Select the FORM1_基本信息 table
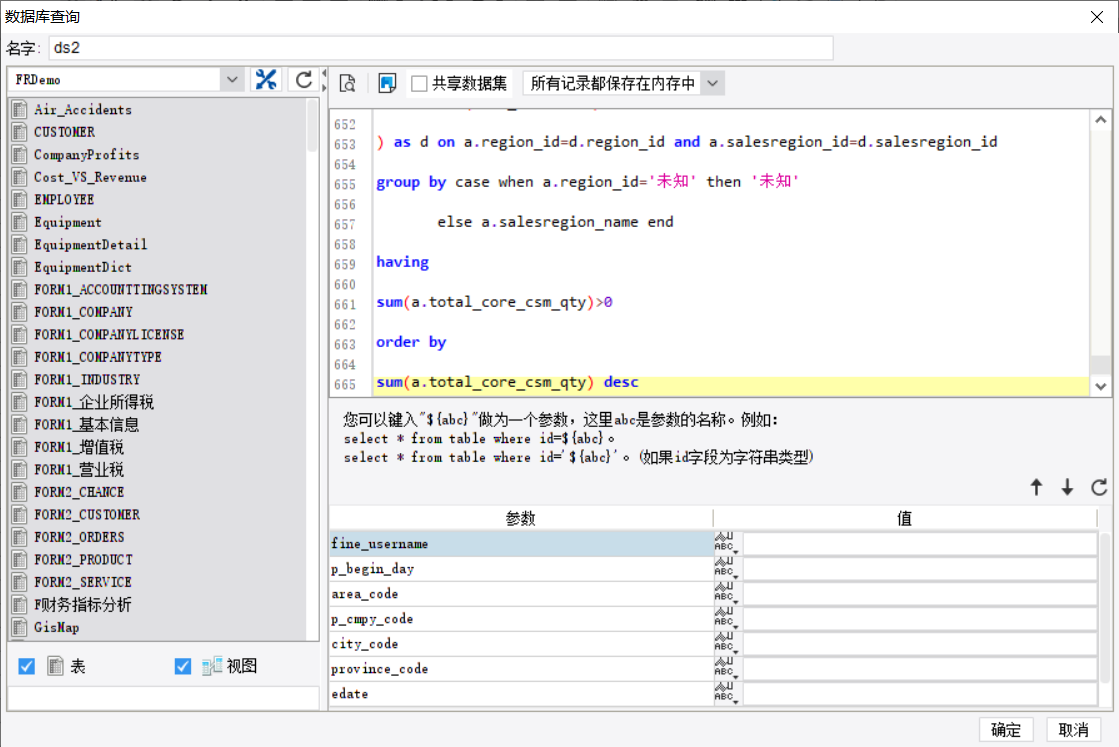 (86, 425)
